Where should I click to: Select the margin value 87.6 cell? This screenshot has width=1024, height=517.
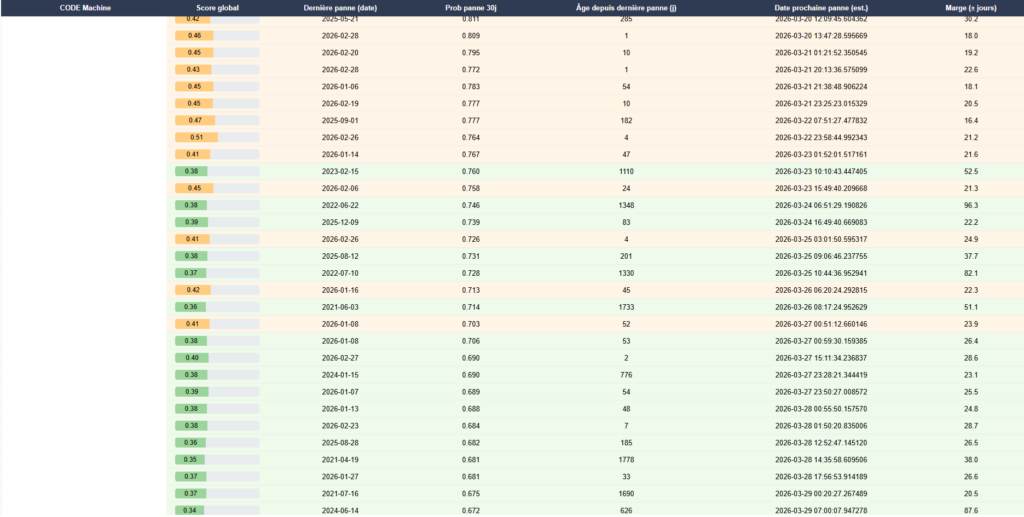click(x=970, y=511)
